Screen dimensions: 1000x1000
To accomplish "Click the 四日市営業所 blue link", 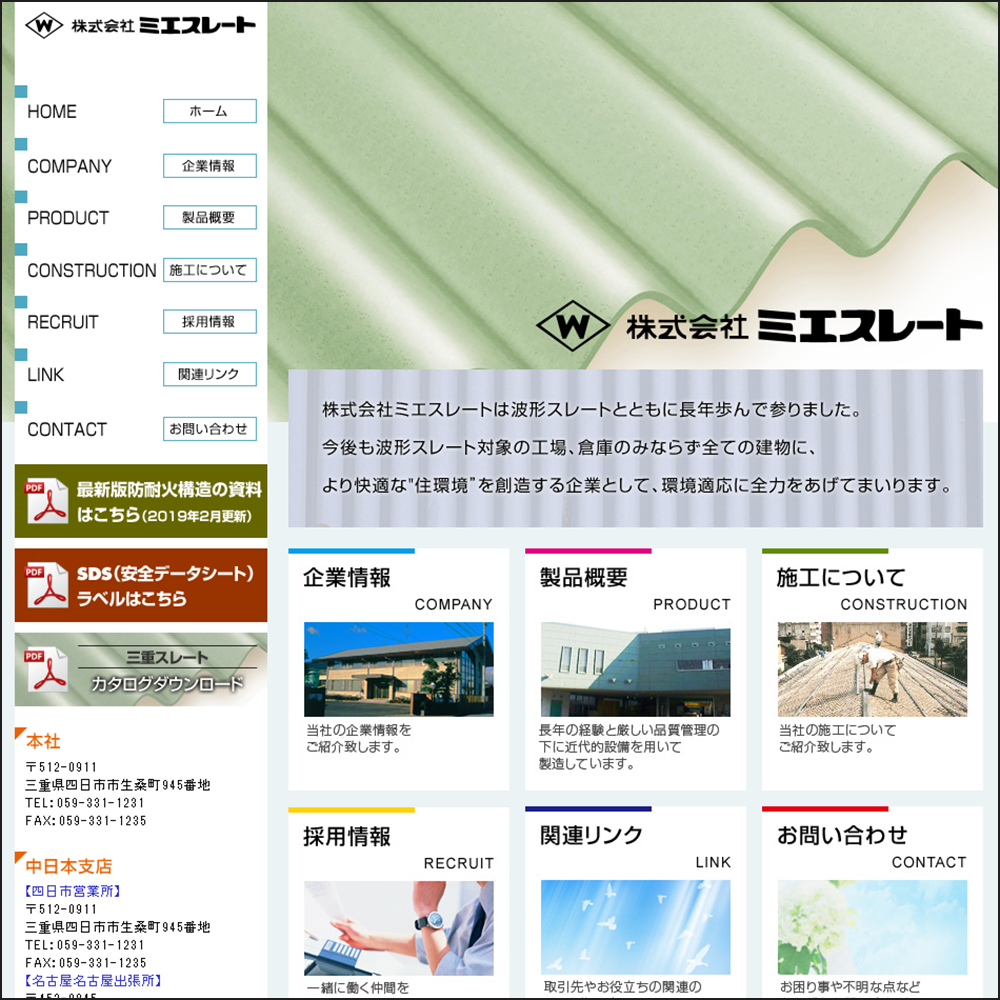I will coord(73,891).
